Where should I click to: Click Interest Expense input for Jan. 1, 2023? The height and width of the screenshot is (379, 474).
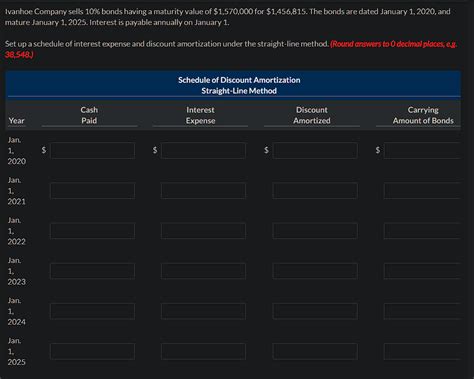(x=203, y=271)
